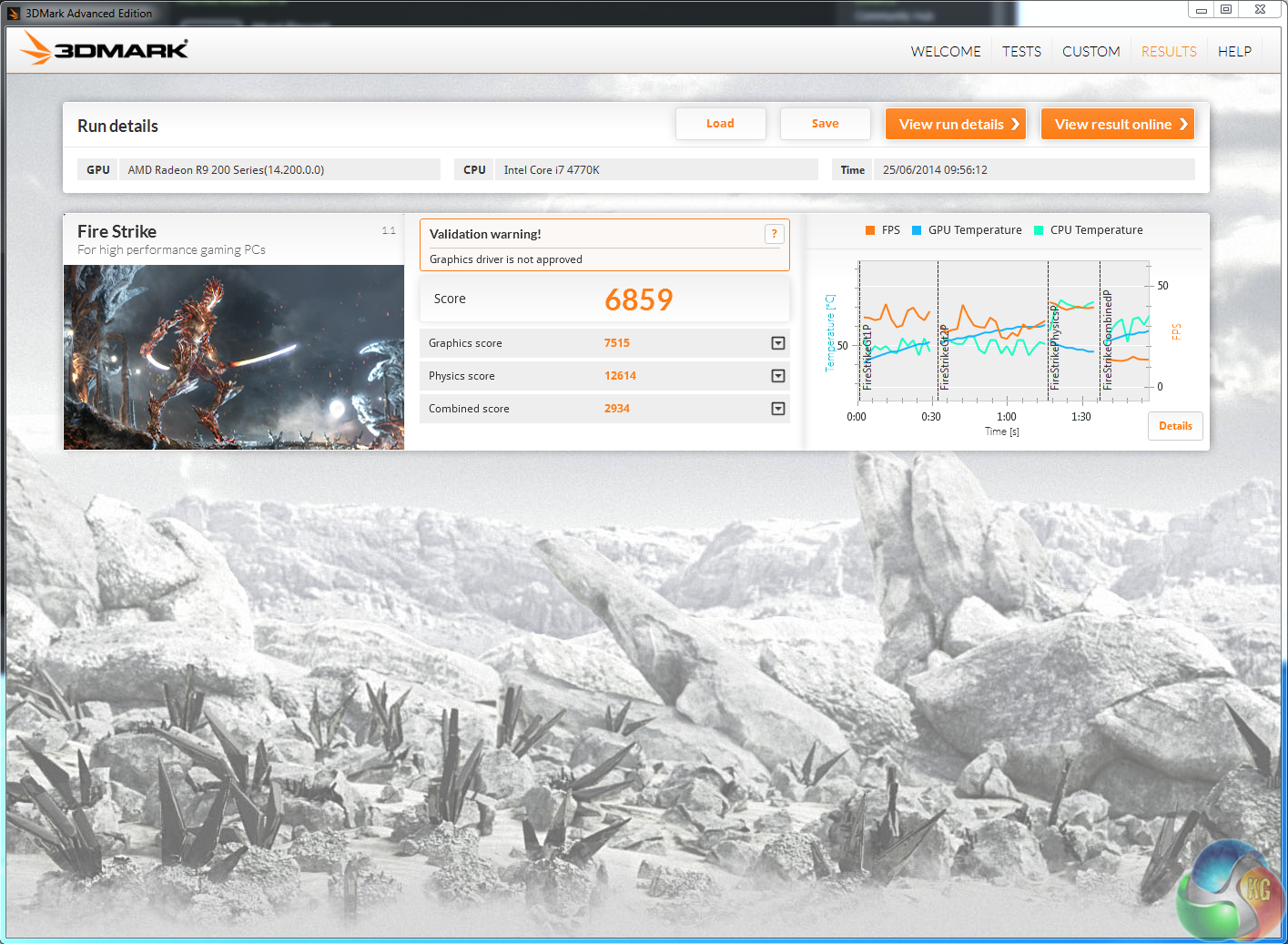
Task: Click the FireStrikeGt1P marker in chart
Action: [x=867, y=357]
